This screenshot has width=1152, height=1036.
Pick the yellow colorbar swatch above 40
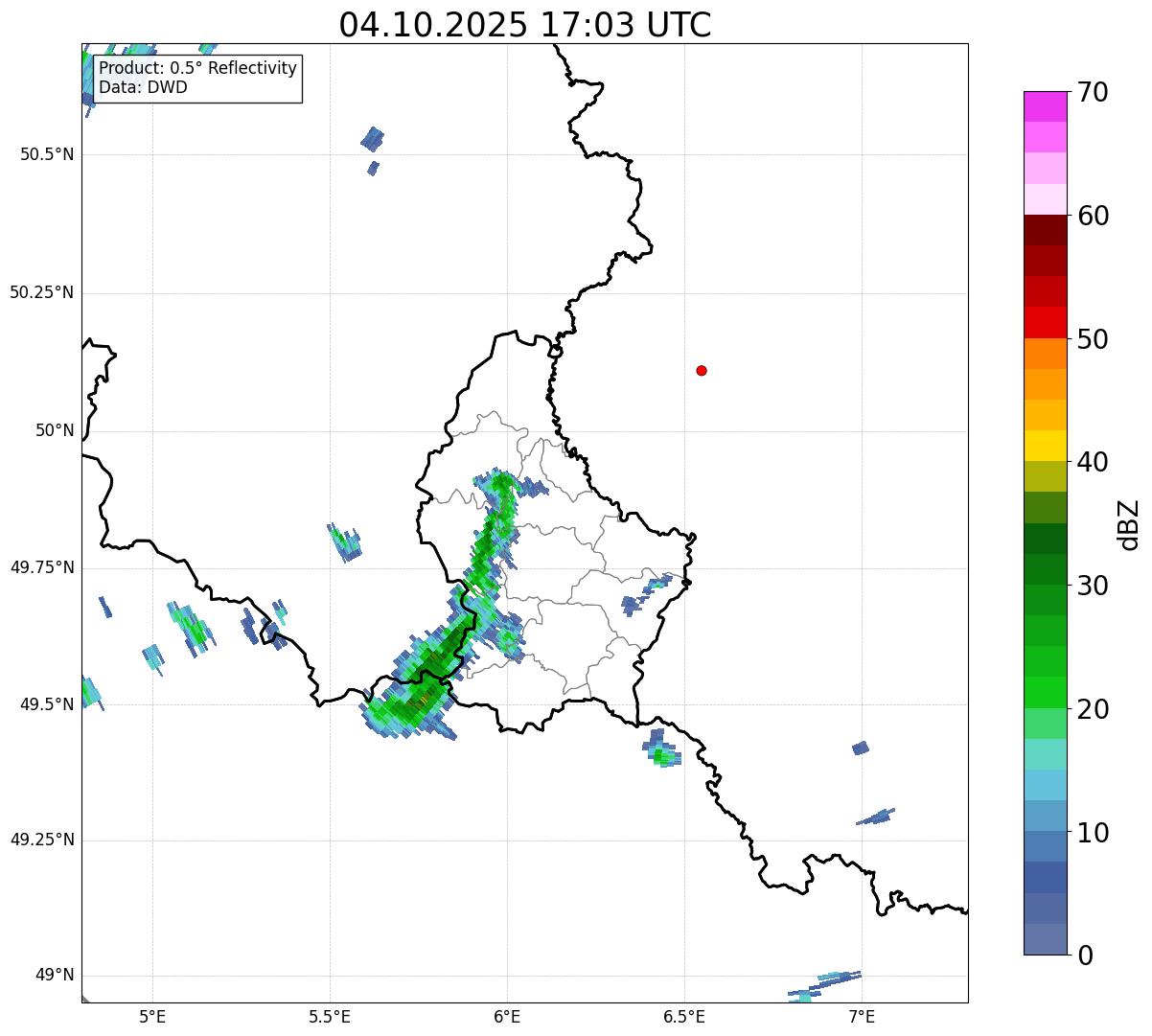1045,446
